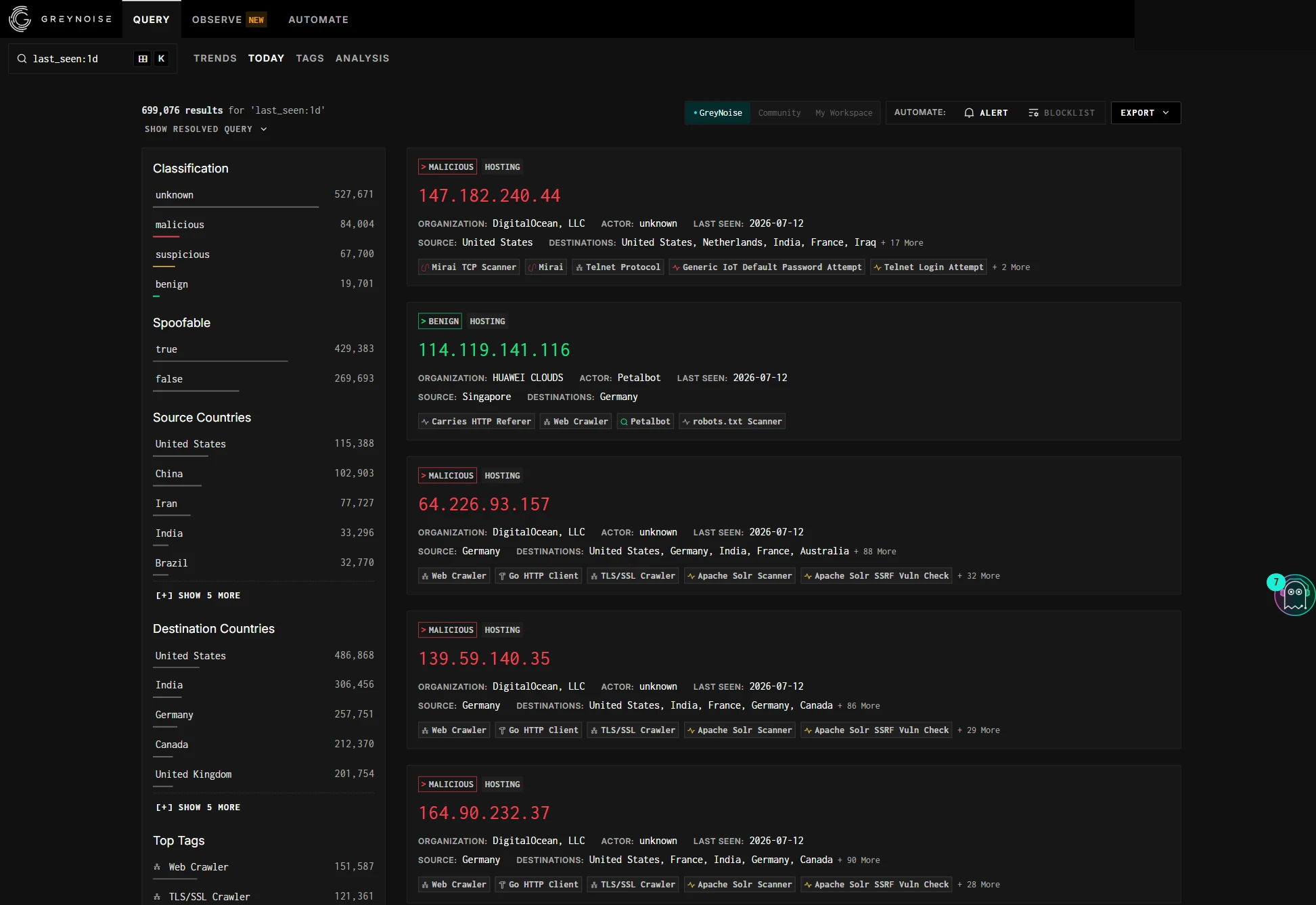This screenshot has width=1316, height=905.
Task: Expand + 17 More destinations on 147.182.240.44
Action: point(902,243)
